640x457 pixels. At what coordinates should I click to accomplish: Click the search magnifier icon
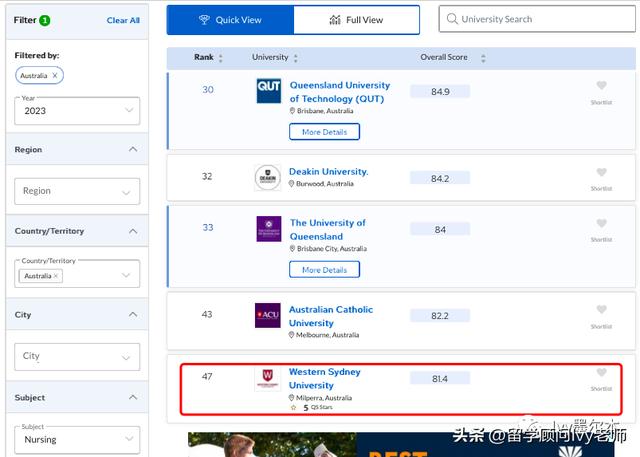pos(452,19)
